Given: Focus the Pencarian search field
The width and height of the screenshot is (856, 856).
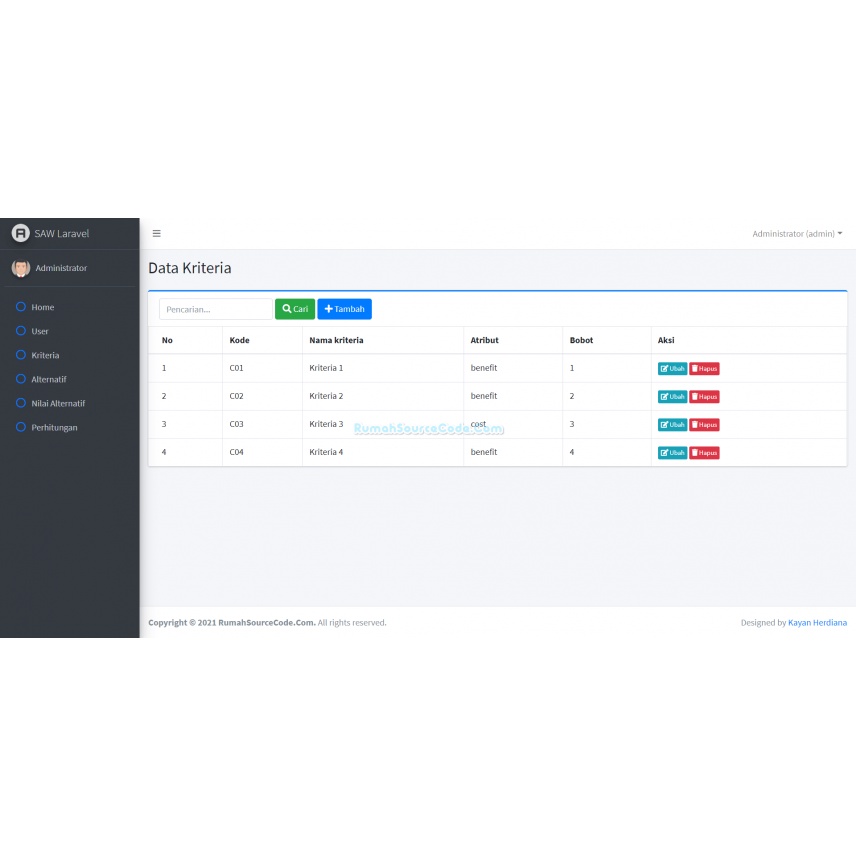Looking at the screenshot, I should [216, 309].
